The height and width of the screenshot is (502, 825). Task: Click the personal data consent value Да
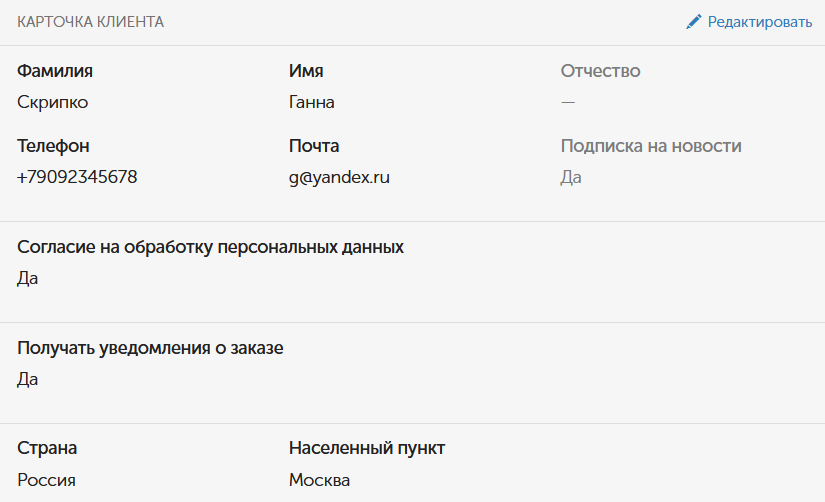click(x=28, y=278)
